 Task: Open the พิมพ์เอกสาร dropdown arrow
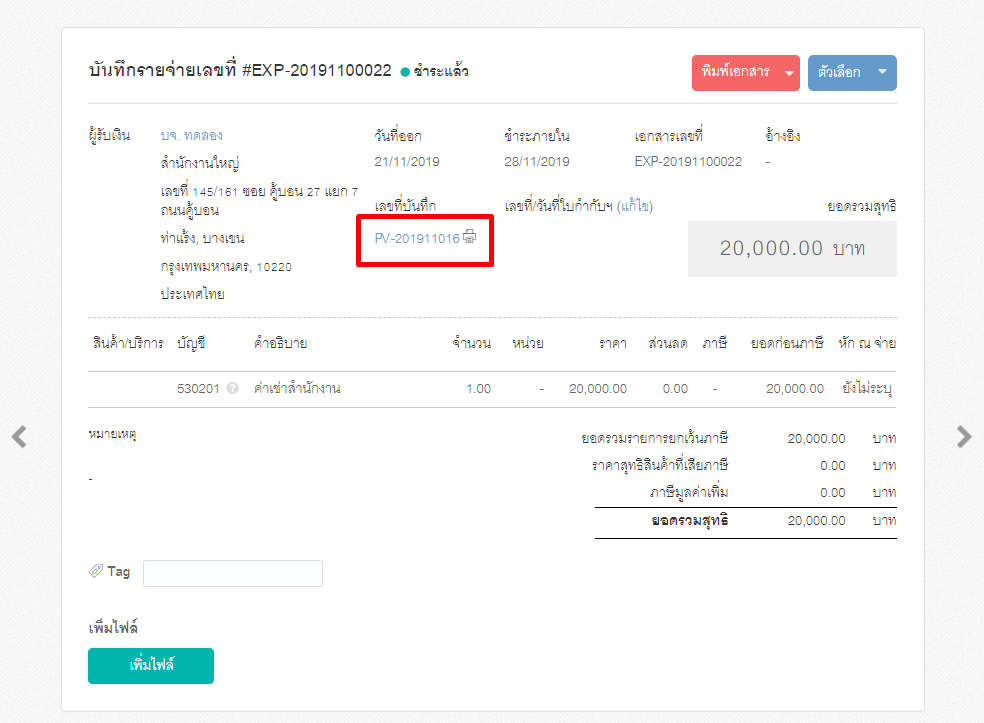pyautogui.click(x=789, y=73)
